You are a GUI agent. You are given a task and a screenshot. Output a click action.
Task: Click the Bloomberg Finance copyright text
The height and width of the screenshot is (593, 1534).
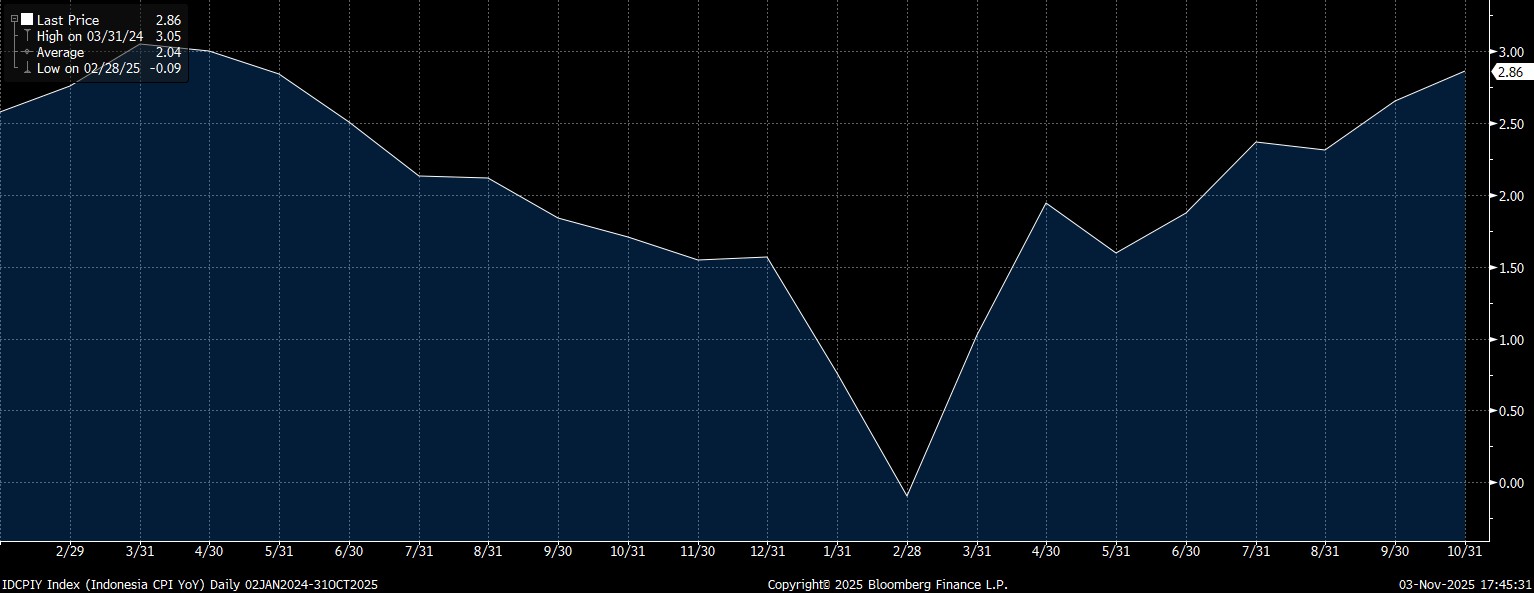pos(887,584)
